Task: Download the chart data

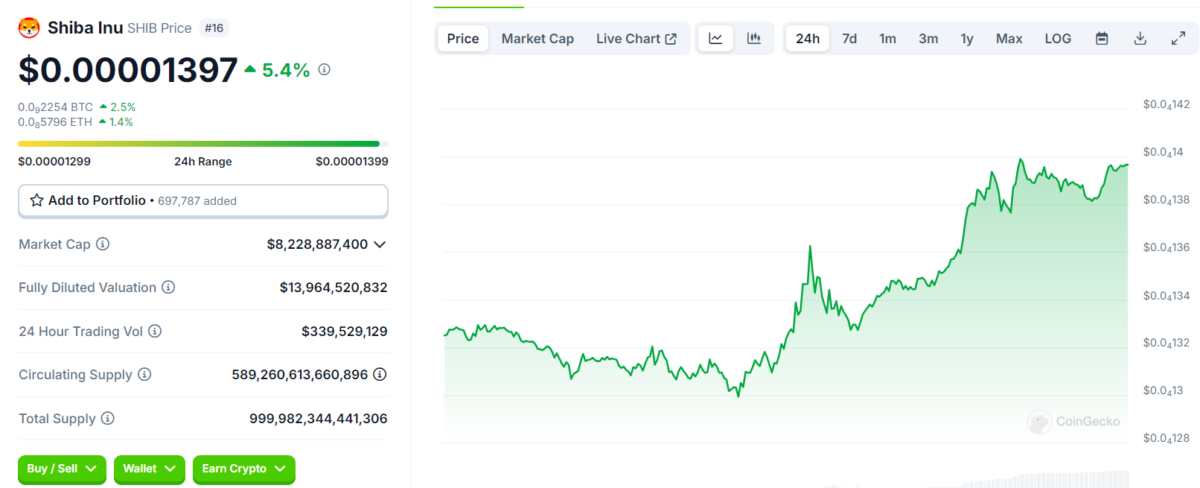Action: click(1140, 39)
